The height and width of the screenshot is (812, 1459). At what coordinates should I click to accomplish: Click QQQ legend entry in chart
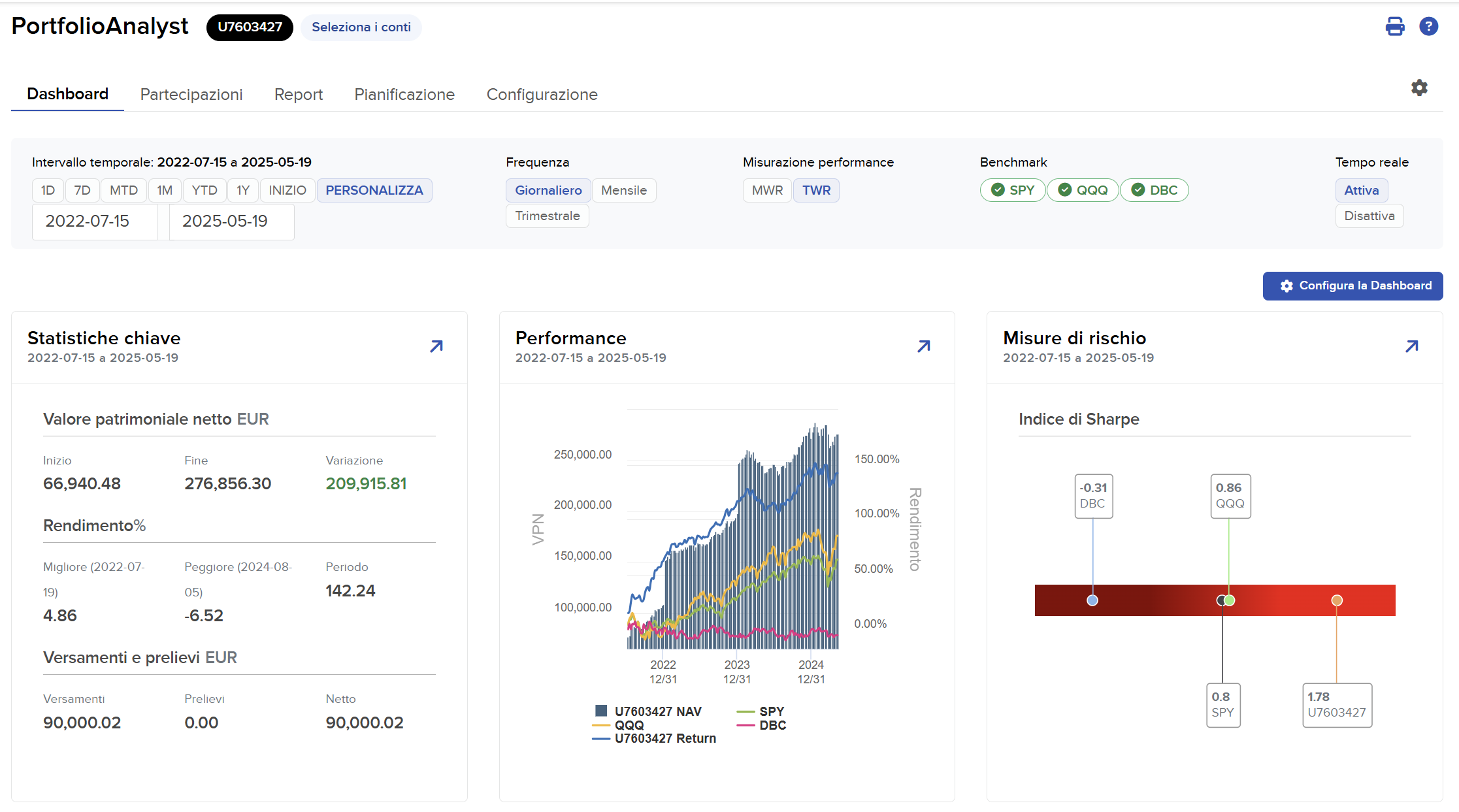coord(618,725)
